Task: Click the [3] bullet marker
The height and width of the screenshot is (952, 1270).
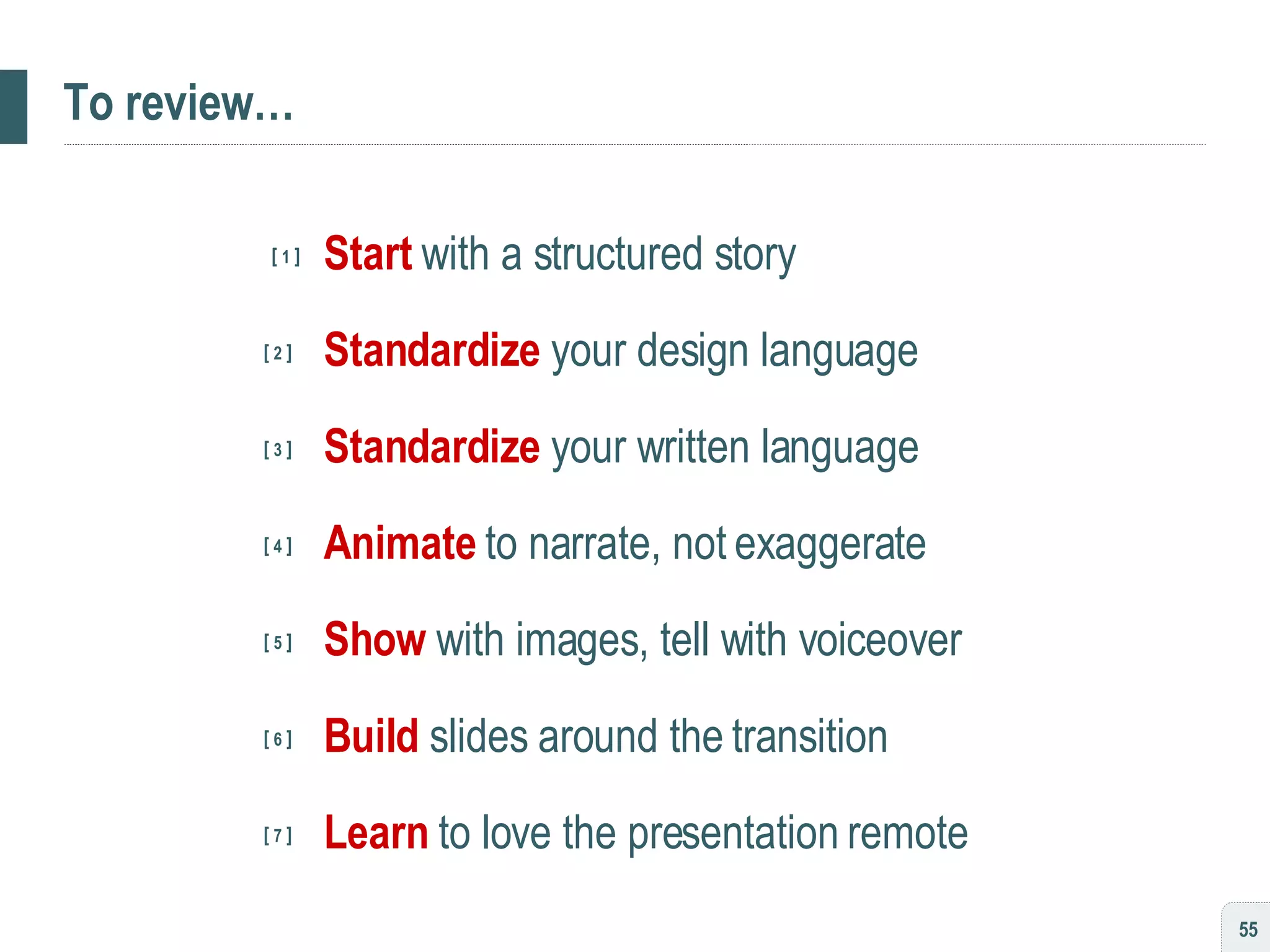Action: 277,450
